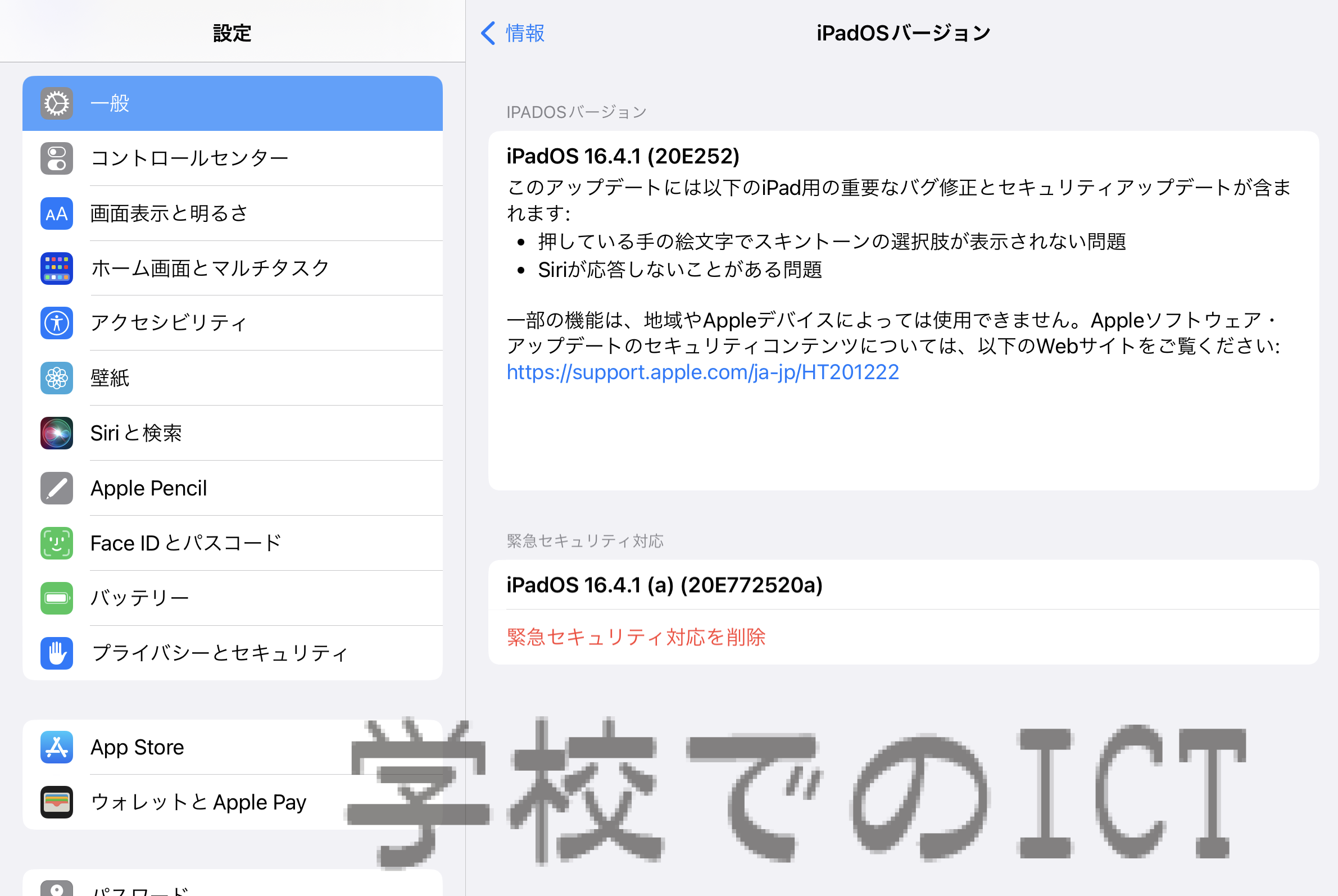Tap the Display & Brightness AA icon
Image resolution: width=1338 pixels, height=896 pixels.
57,213
